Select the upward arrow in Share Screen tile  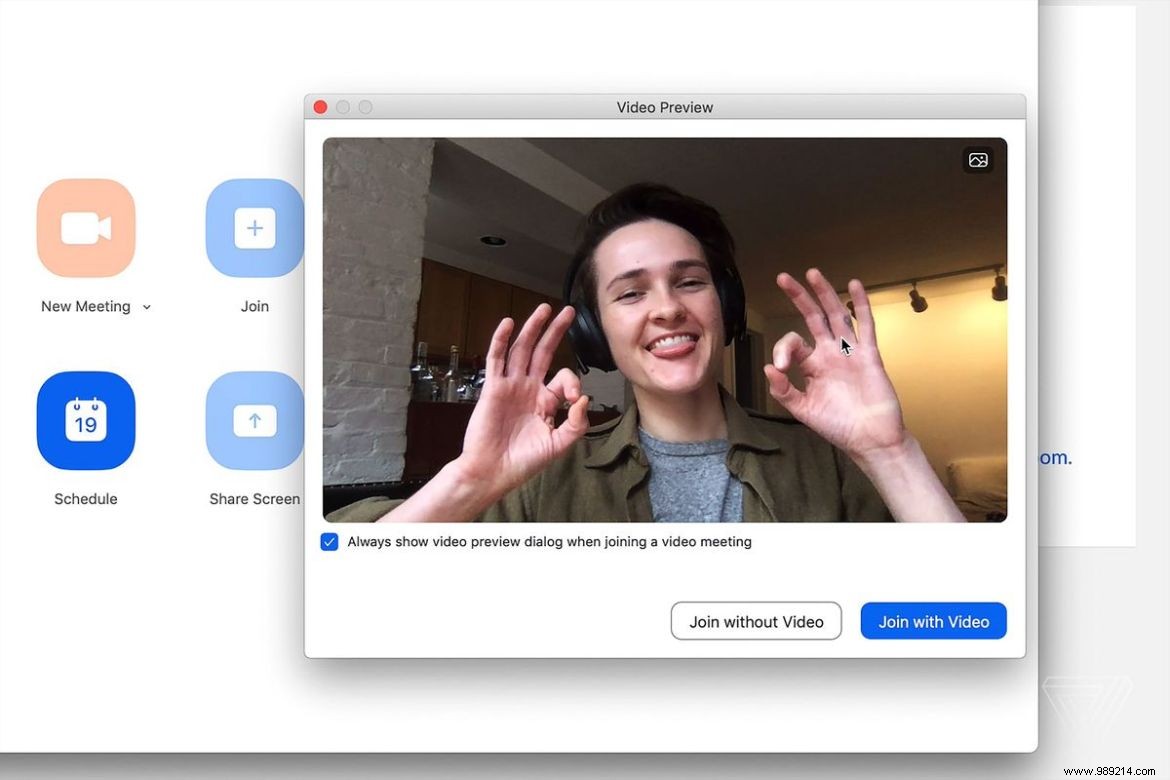254,421
